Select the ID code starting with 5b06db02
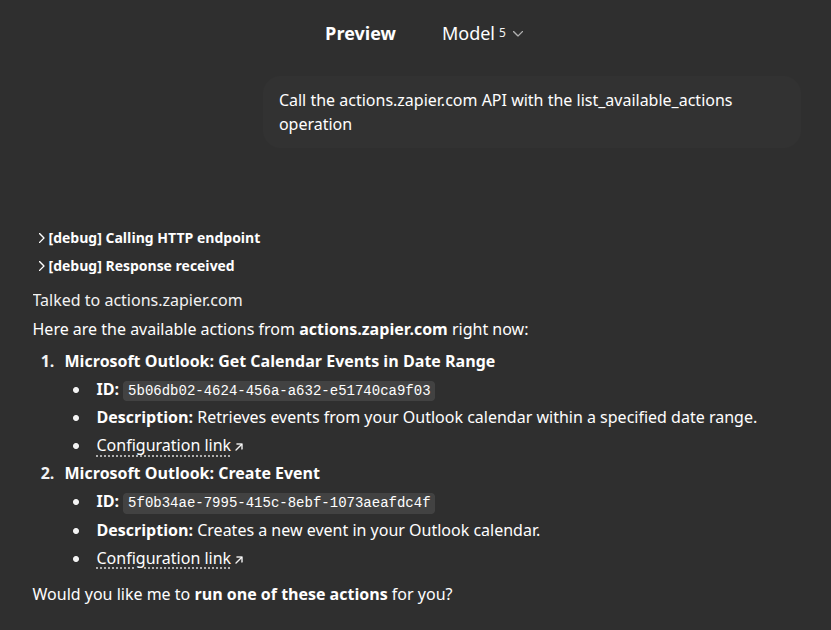Image resolution: width=831 pixels, height=630 pixels. point(278,390)
